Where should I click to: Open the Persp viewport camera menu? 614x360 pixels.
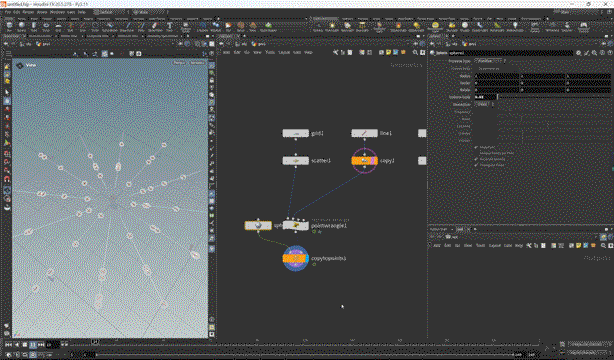pyautogui.click(x=179, y=63)
